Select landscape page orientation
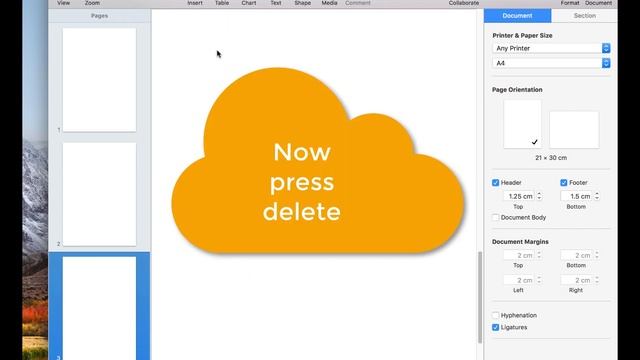640x360 pixels. coord(574,130)
